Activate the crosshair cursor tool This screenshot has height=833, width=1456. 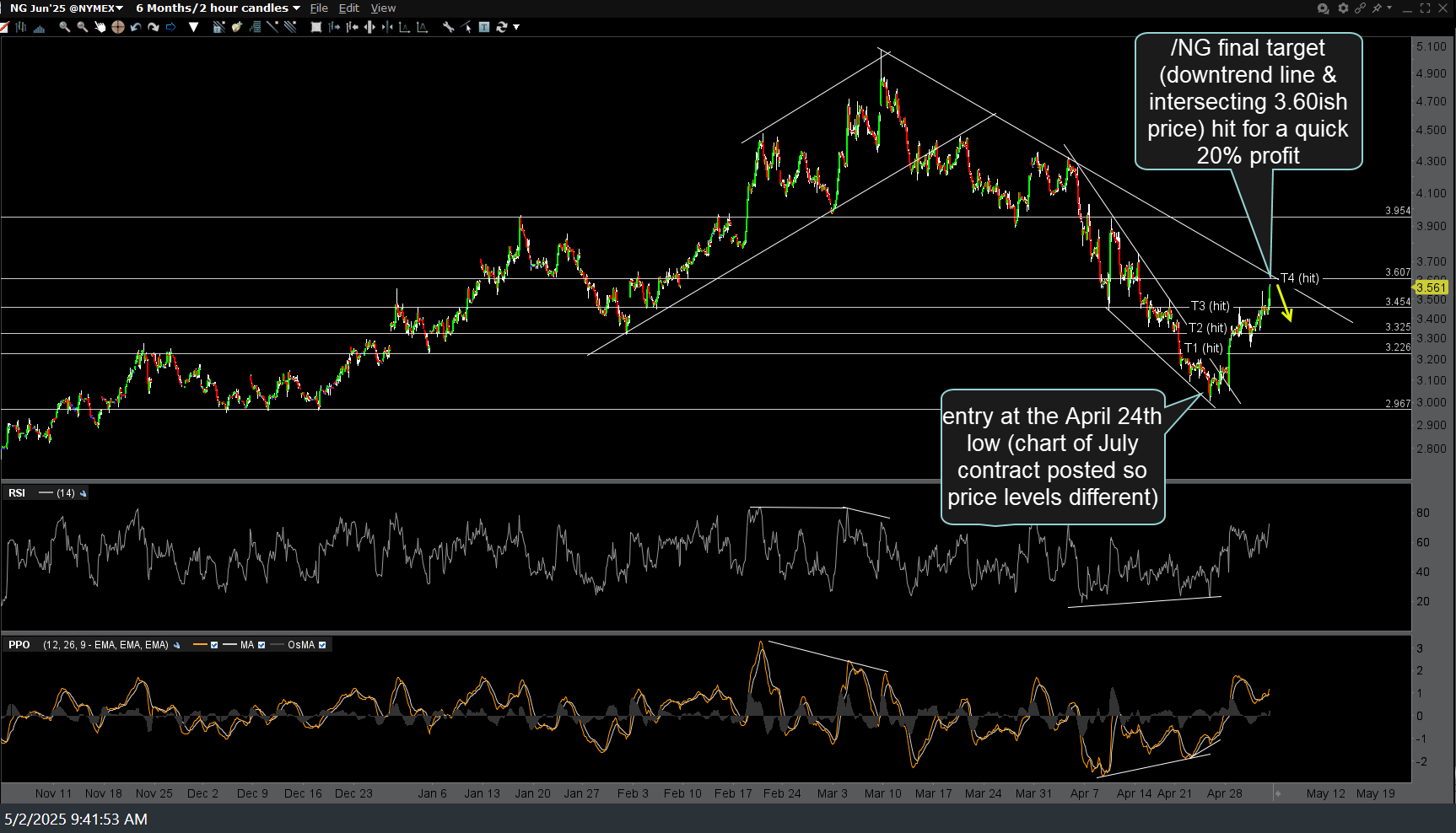coord(117,27)
